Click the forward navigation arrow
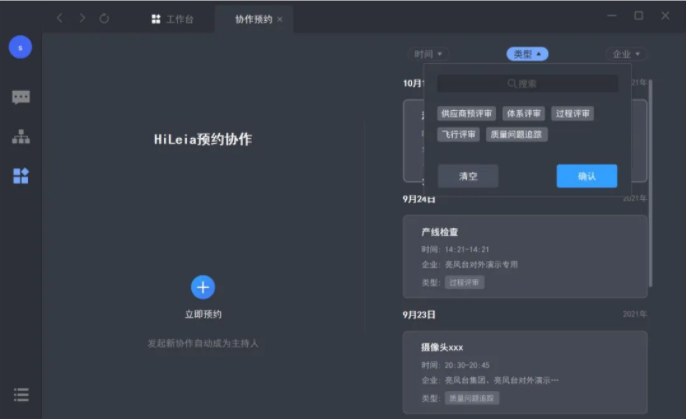This screenshot has height=420, width=686. click(x=82, y=18)
